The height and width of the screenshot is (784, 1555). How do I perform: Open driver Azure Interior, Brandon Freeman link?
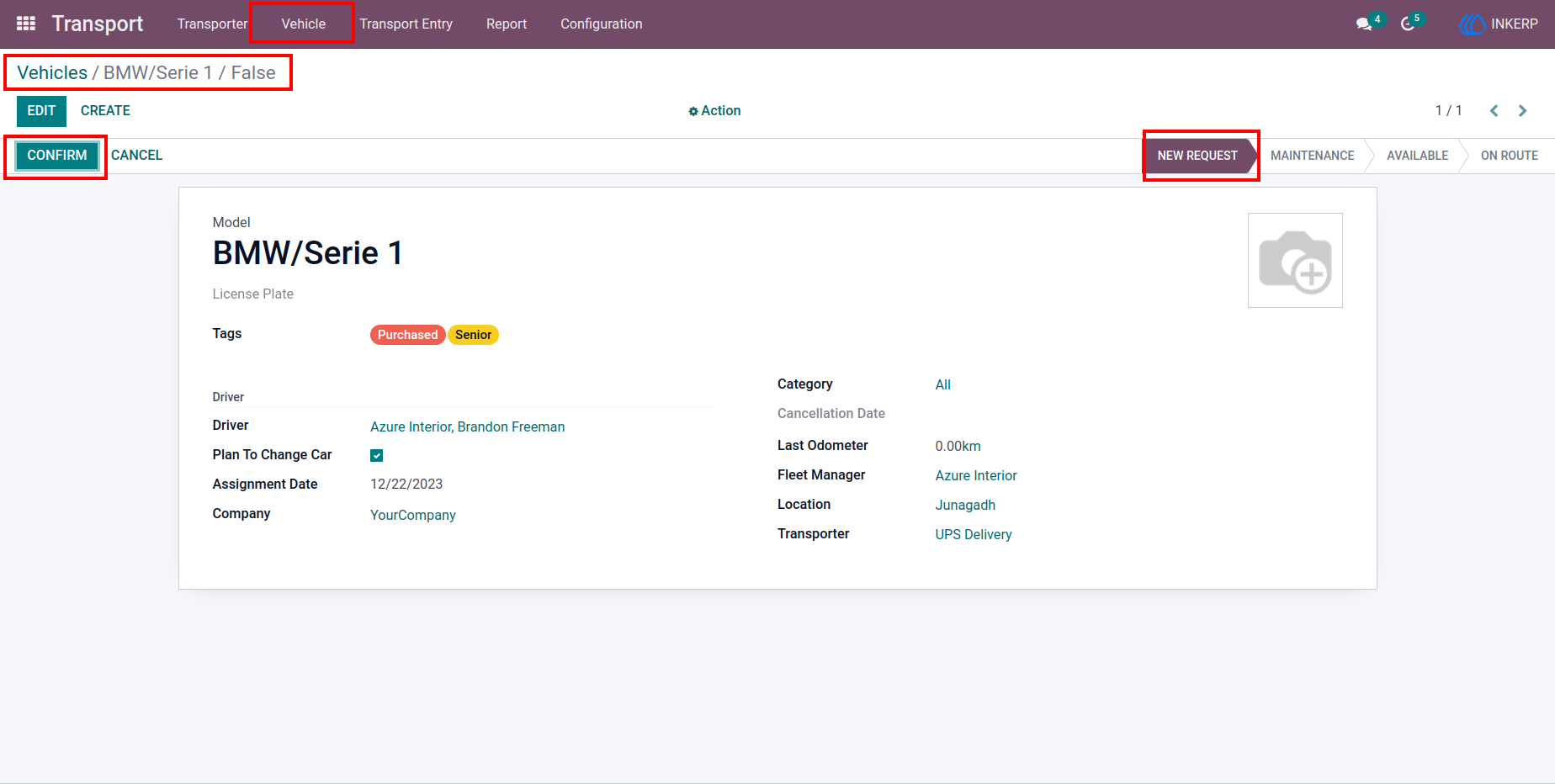point(468,427)
